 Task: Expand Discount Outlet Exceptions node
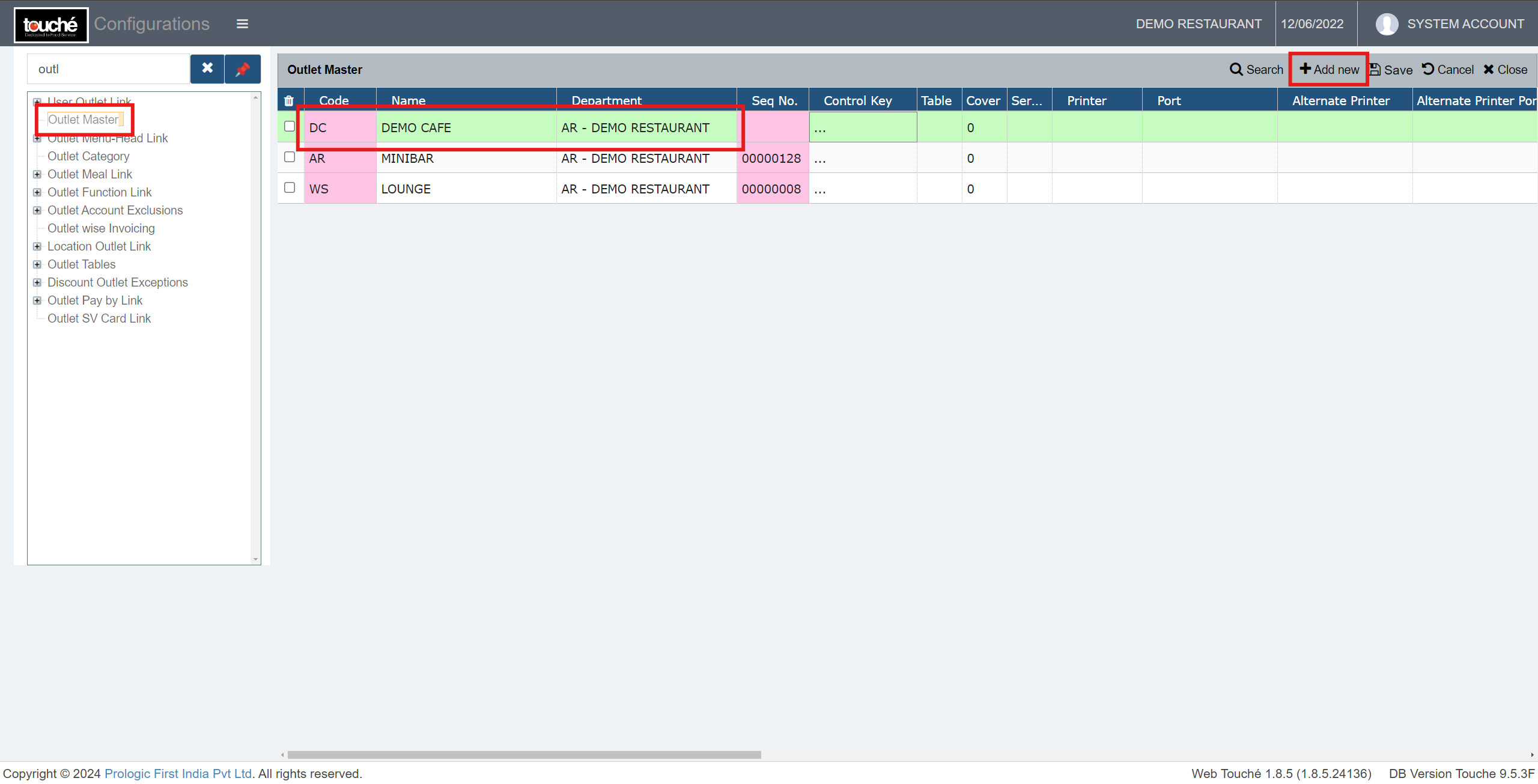37,282
